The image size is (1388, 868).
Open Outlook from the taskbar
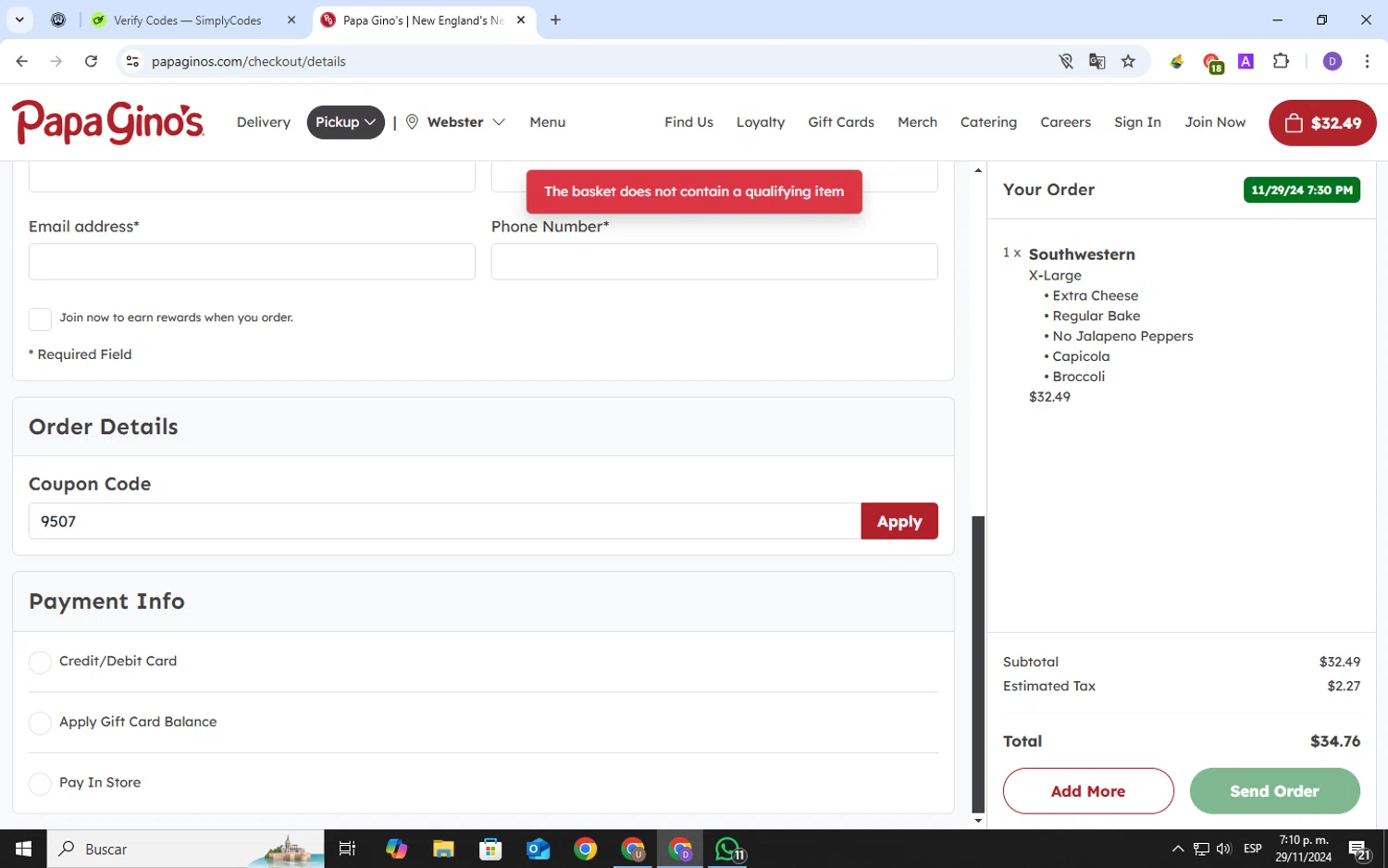click(x=538, y=849)
